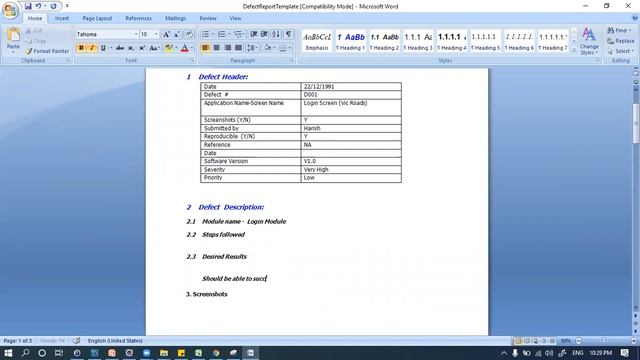Align text to the right

(227, 48)
